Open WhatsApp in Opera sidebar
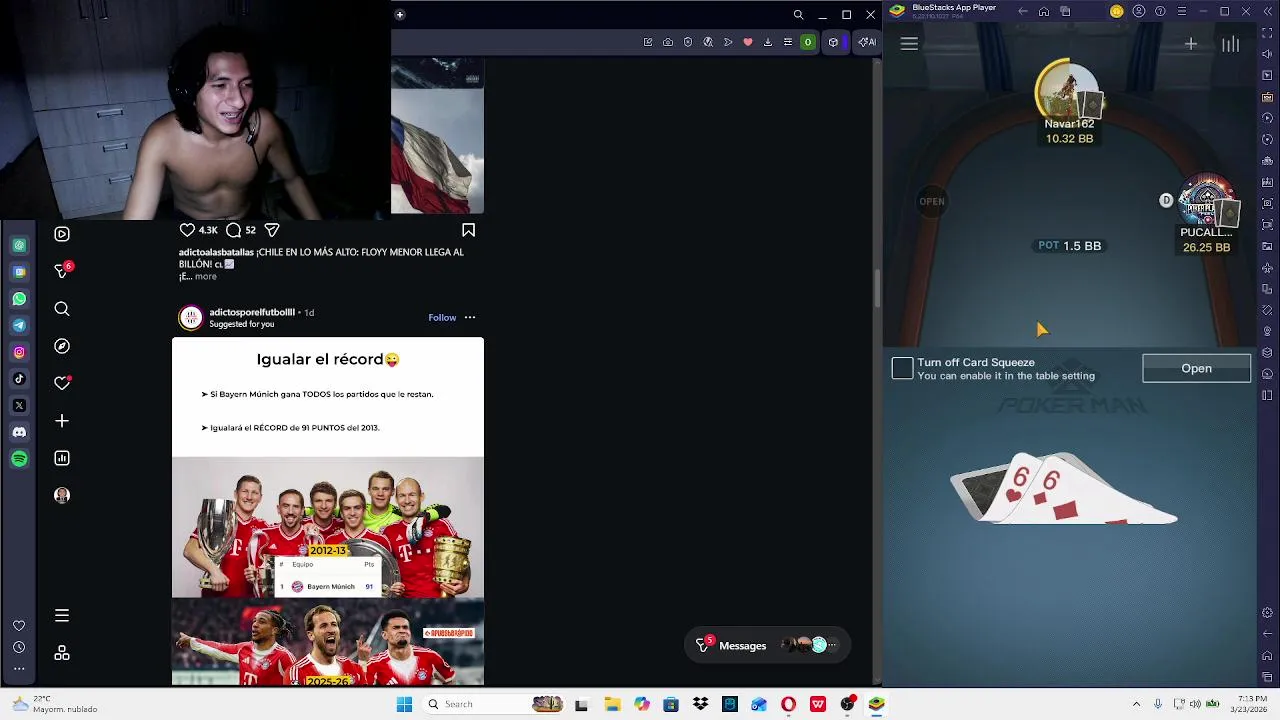This screenshot has width=1280, height=720. 19,299
